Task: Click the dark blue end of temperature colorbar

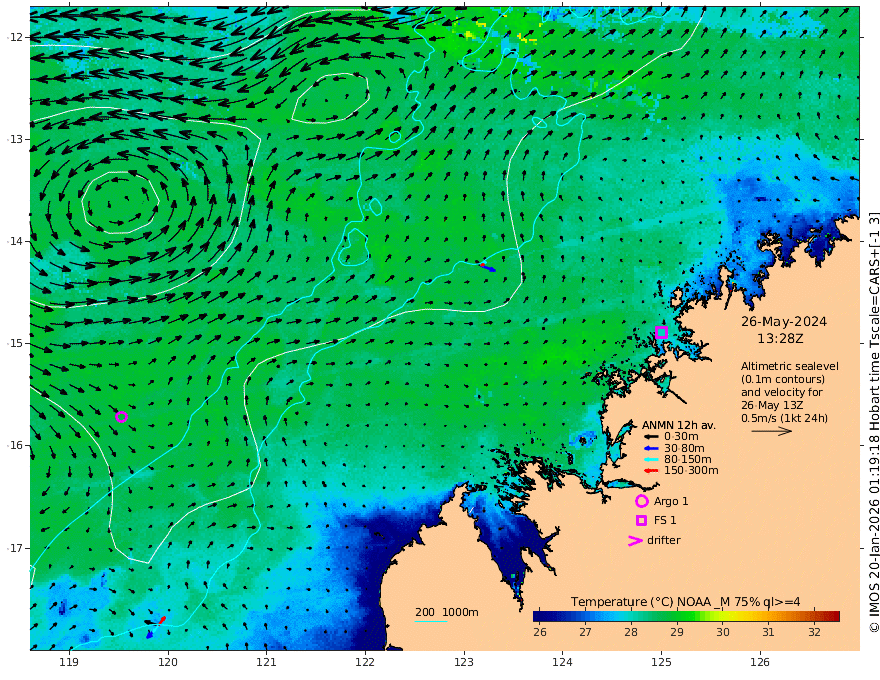Action: point(540,616)
